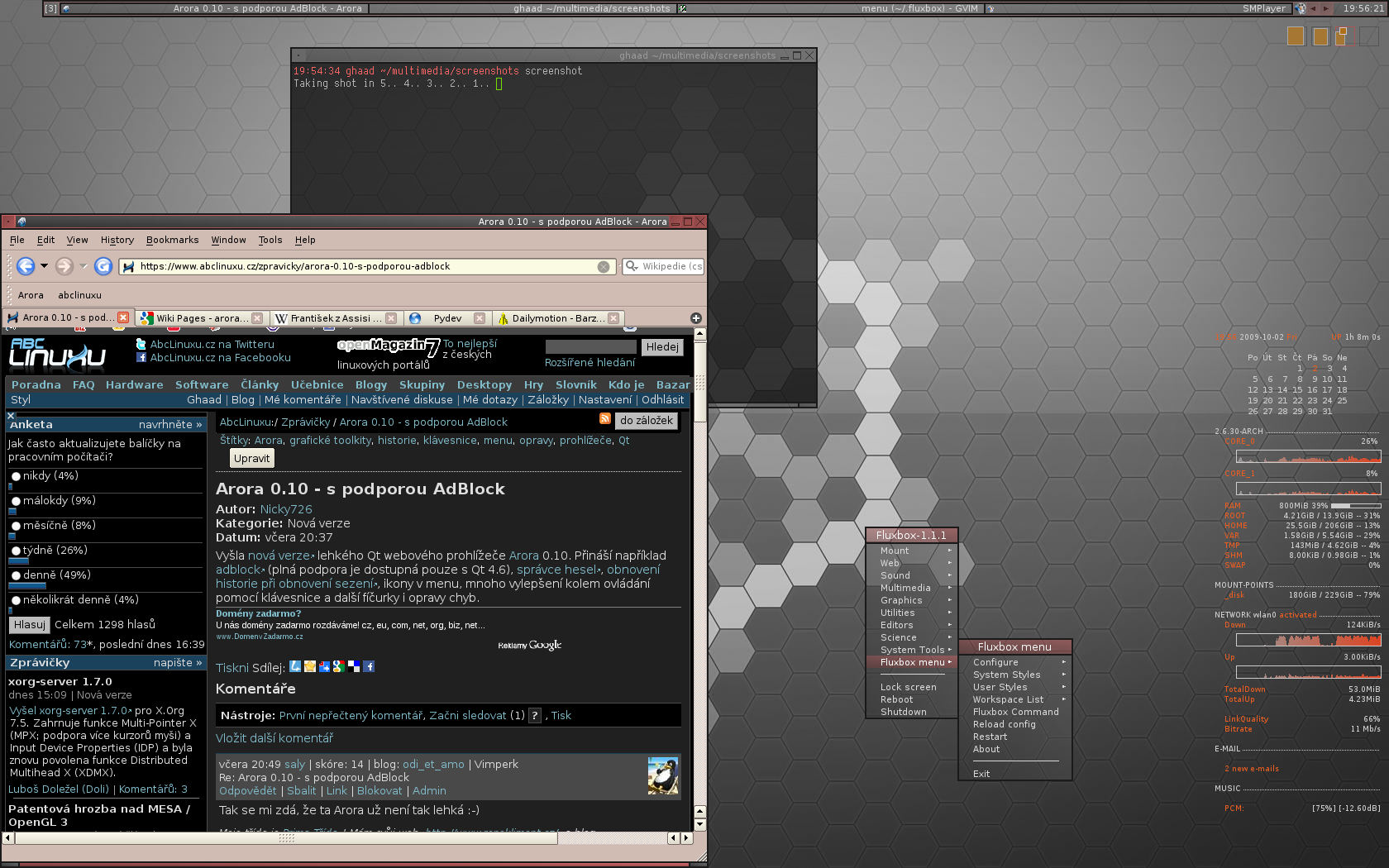
Task: Click the question mark help box in Nástroje
Action: tap(535, 716)
